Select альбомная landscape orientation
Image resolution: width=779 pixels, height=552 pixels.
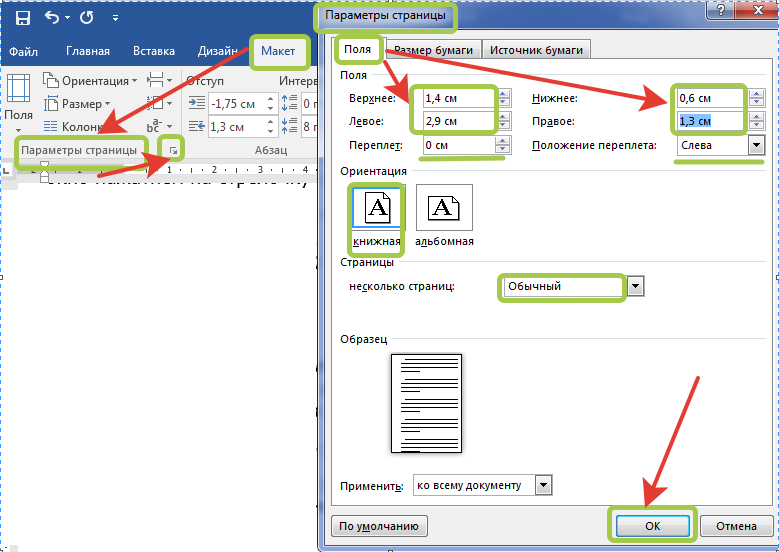(444, 216)
